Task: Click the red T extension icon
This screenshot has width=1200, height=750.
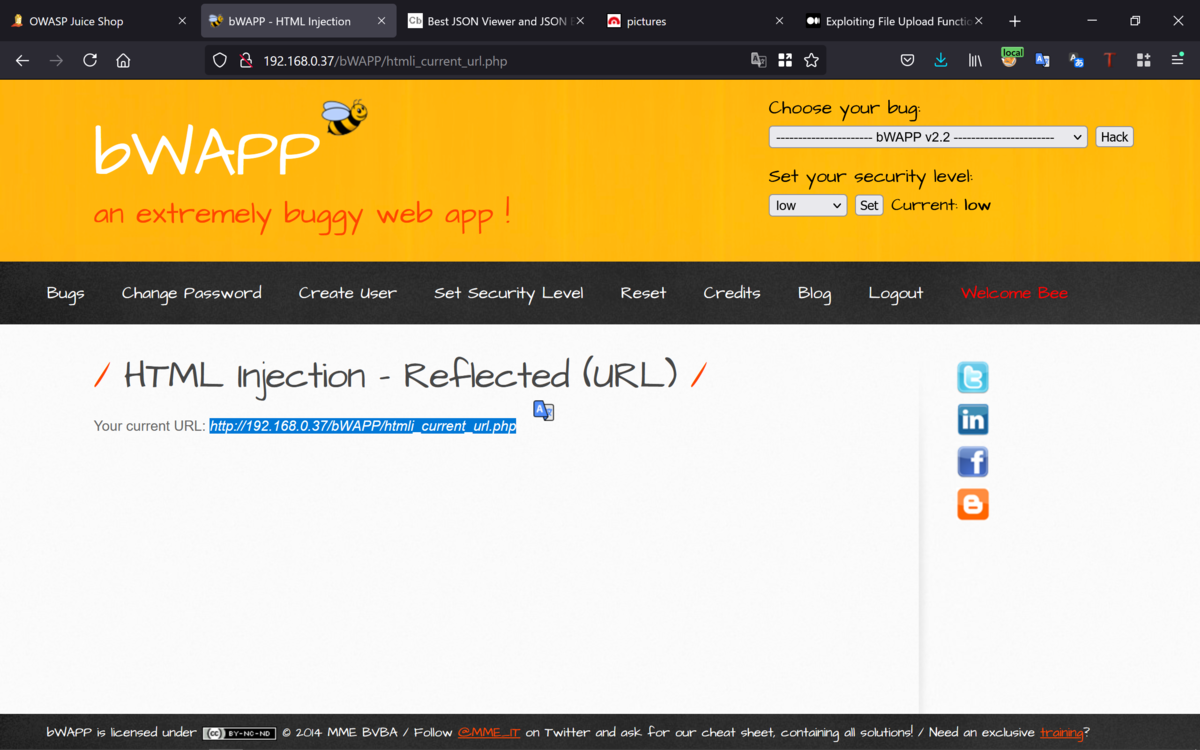Action: (x=1109, y=61)
